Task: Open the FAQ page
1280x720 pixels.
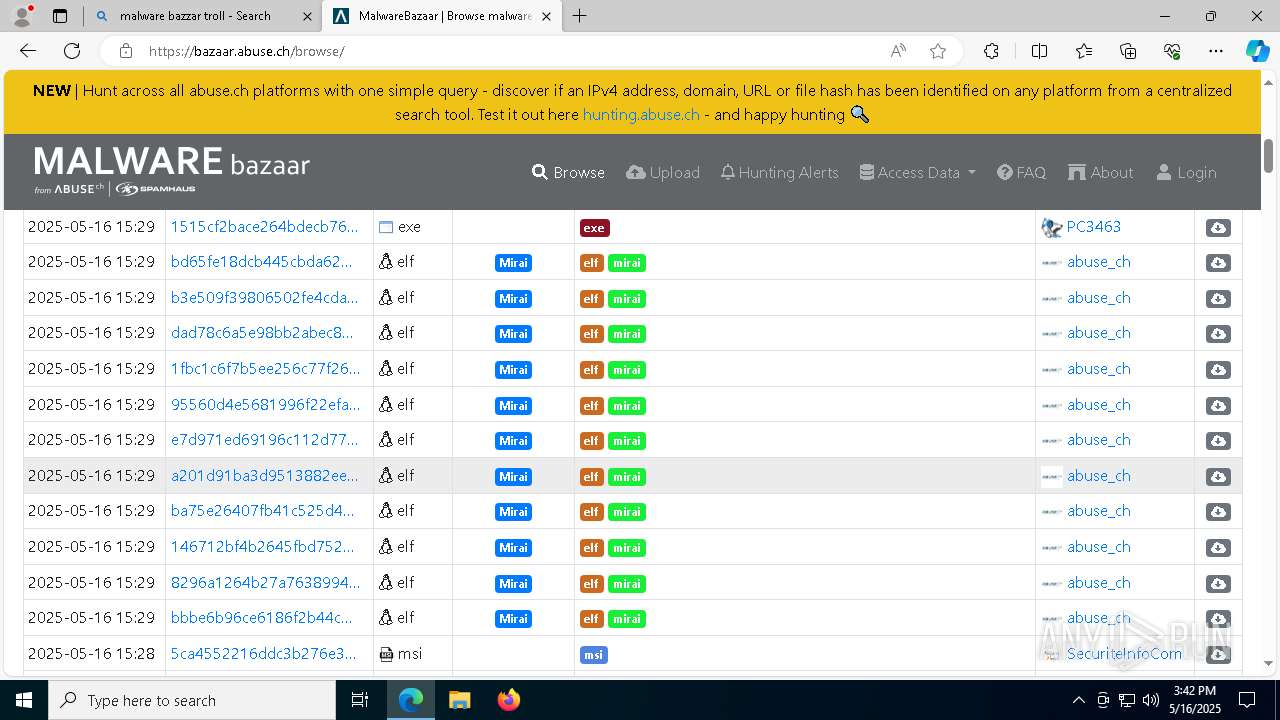Action: pyautogui.click(x=1021, y=172)
